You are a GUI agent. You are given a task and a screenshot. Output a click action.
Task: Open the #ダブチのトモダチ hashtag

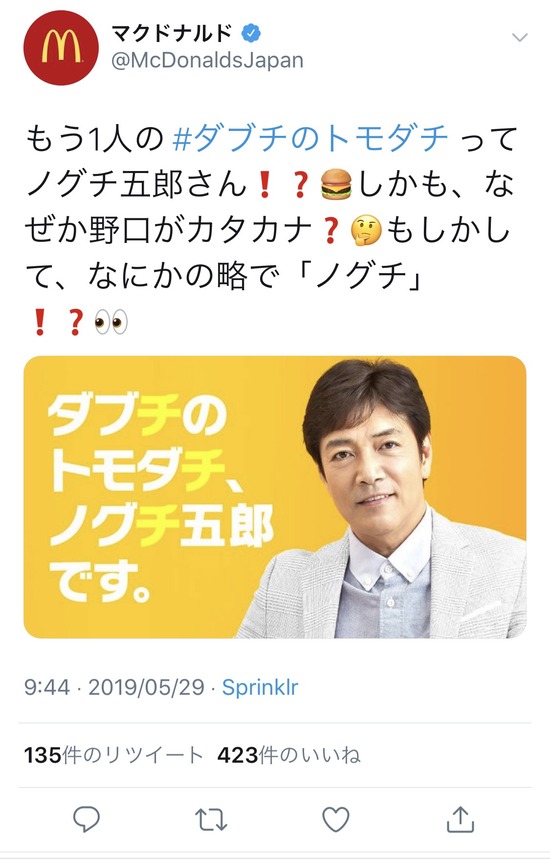(x=311, y=138)
